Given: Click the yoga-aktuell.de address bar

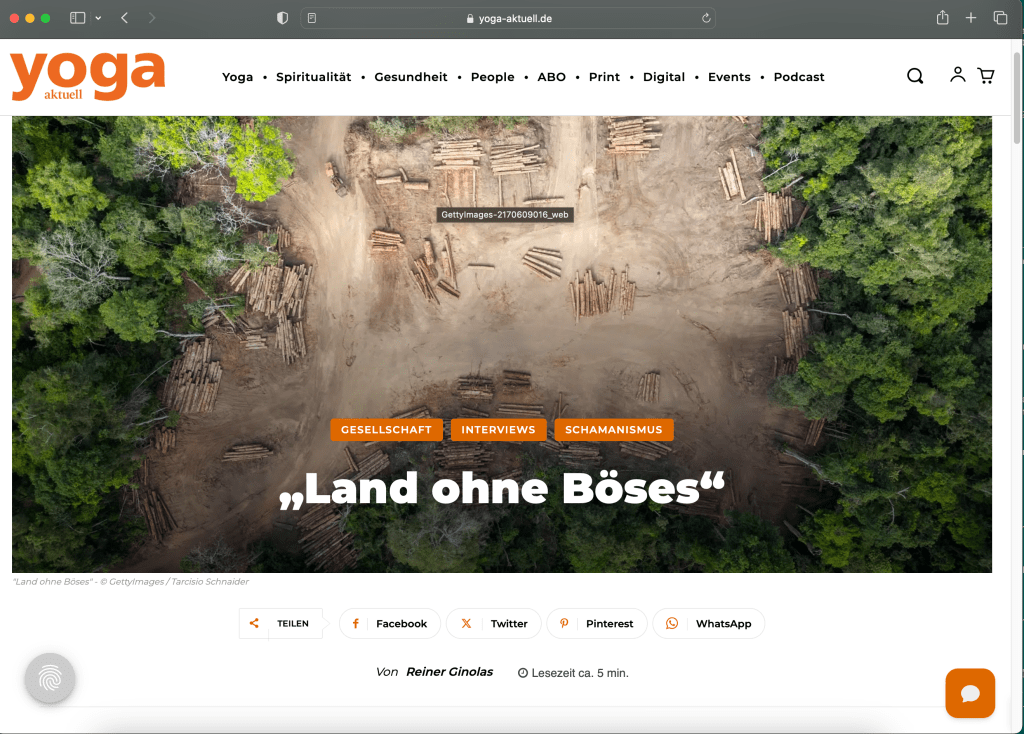Looking at the screenshot, I should click(x=508, y=18).
